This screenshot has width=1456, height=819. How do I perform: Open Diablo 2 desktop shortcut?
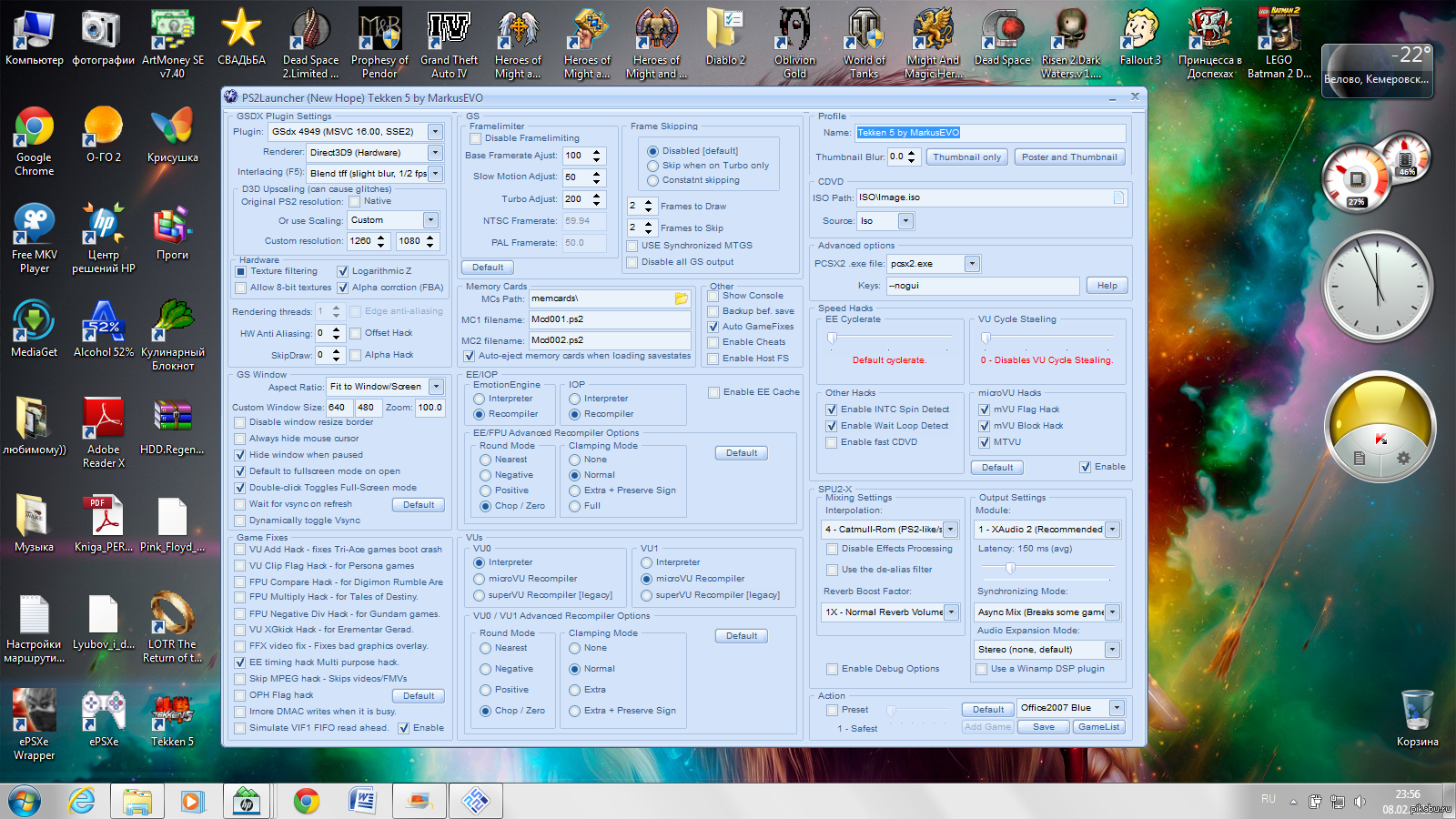(725, 36)
